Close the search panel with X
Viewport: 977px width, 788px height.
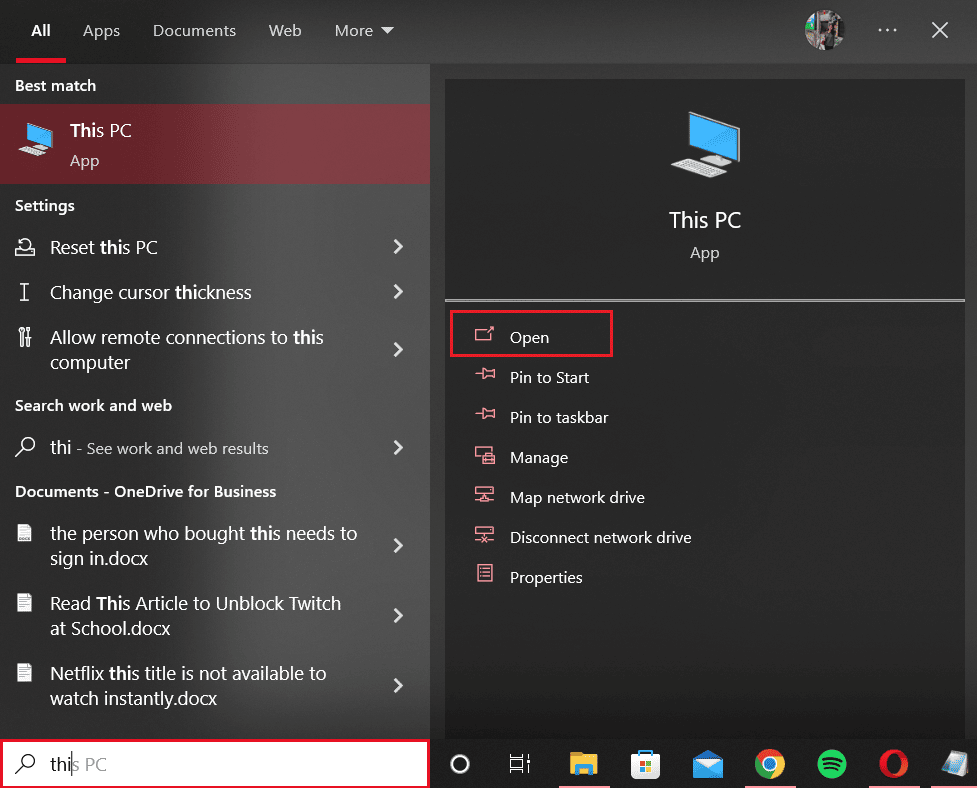tap(940, 30)
